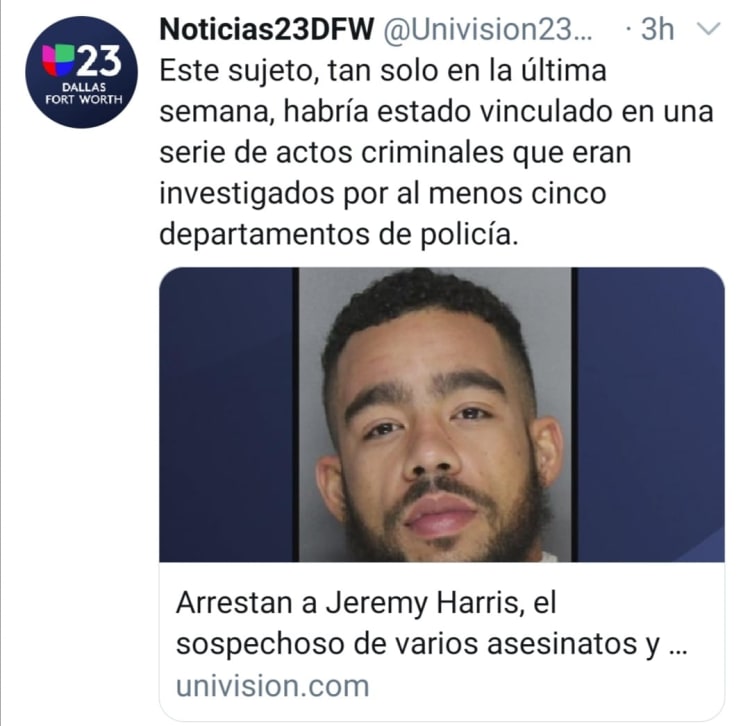
Task: Click the 'departamentos de policía' tweet line
Action: pos(339,234)
